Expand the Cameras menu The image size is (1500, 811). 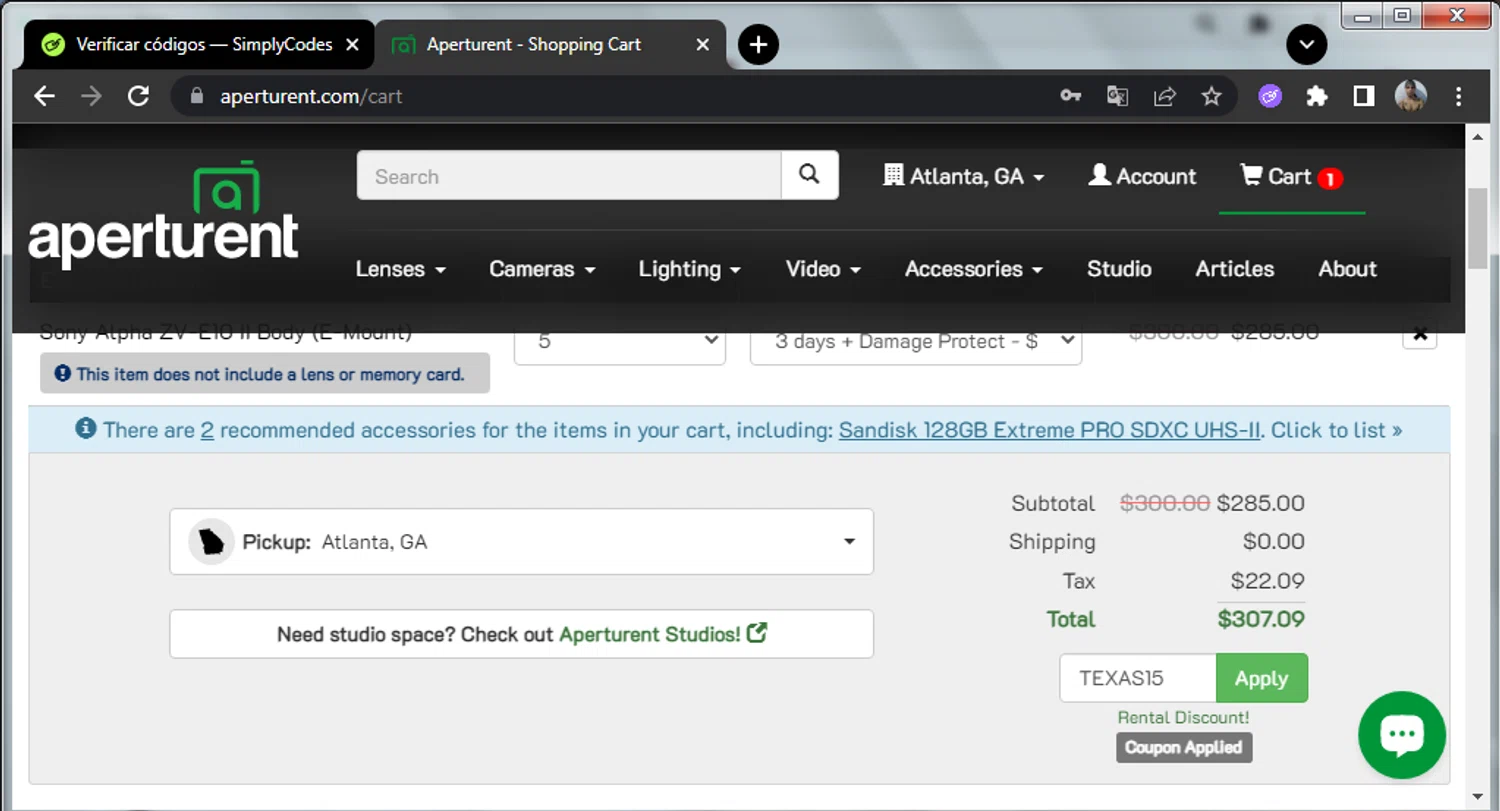click(542, 269)
